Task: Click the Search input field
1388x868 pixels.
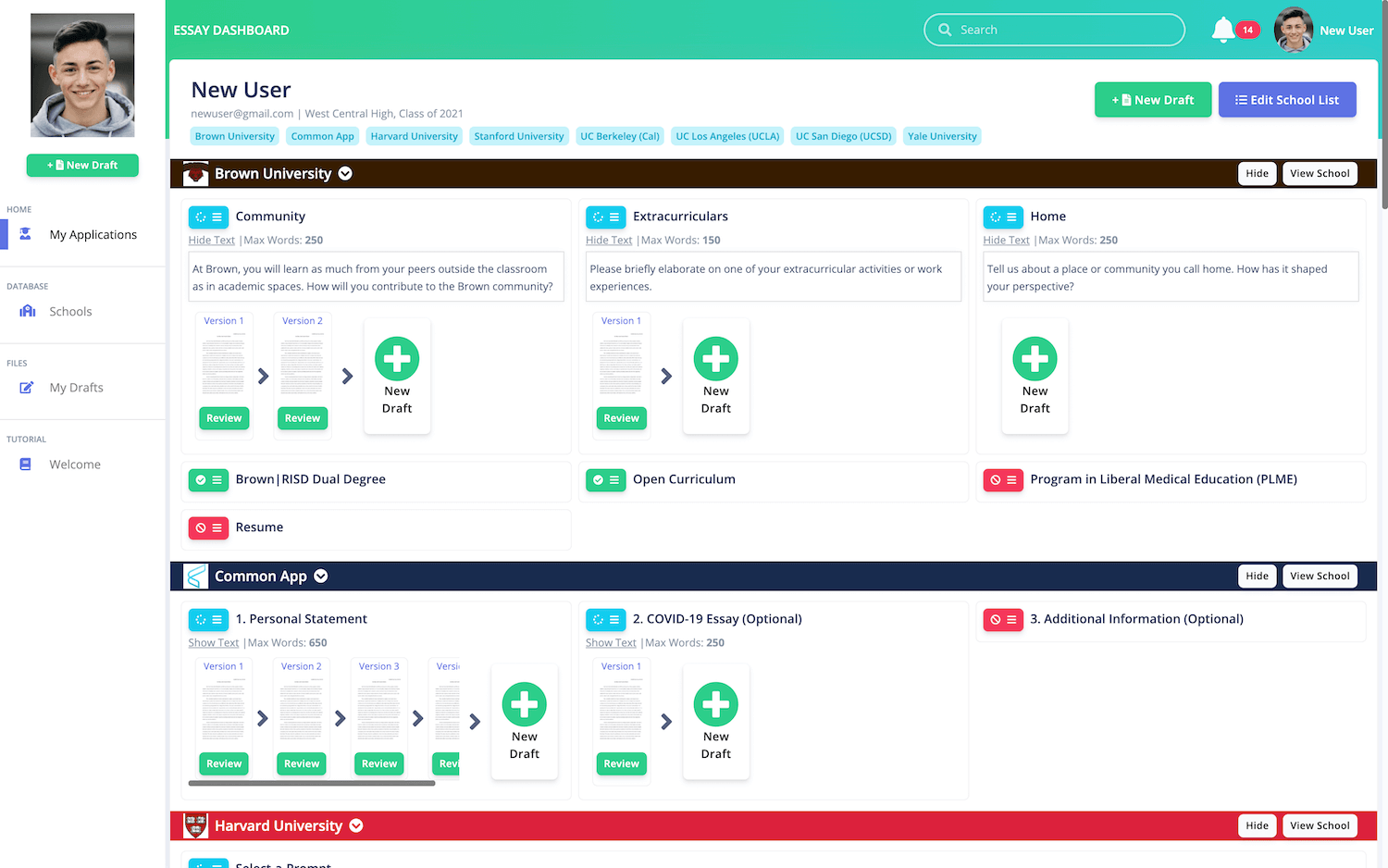Action: click(1064, 30)
